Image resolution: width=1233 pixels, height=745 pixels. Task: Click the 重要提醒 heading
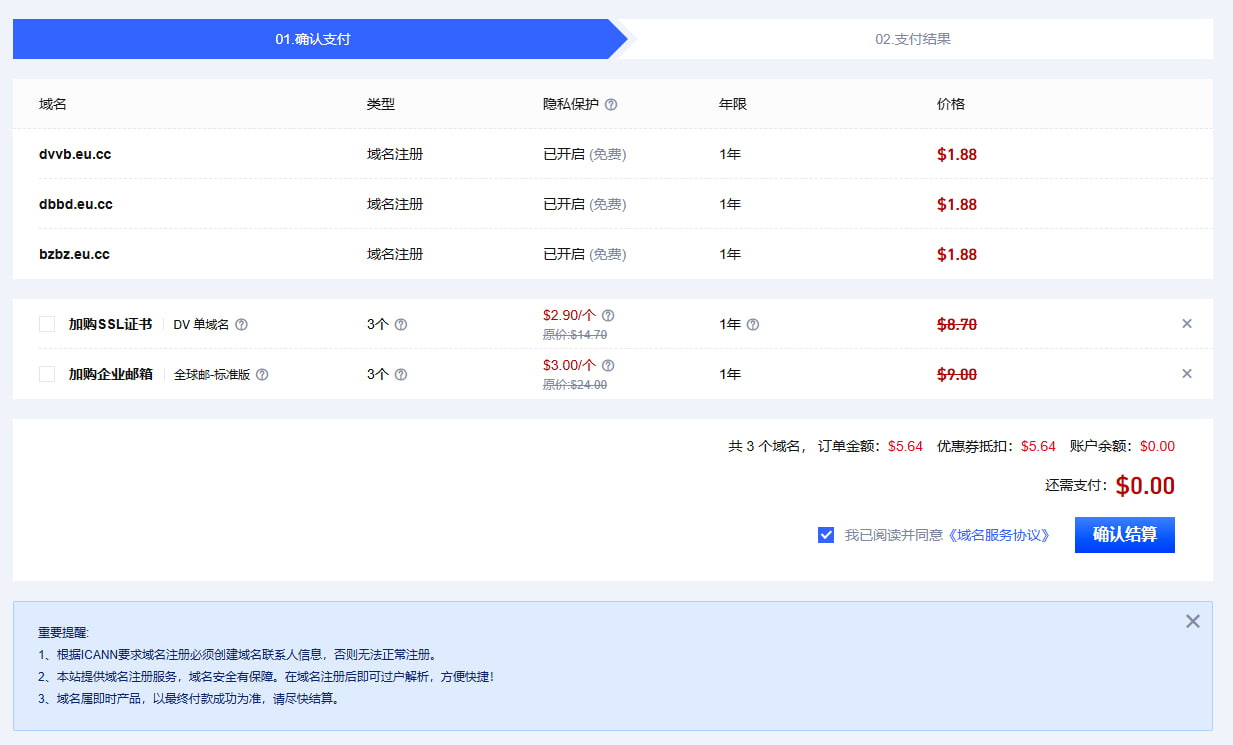(x=64, y=632)
